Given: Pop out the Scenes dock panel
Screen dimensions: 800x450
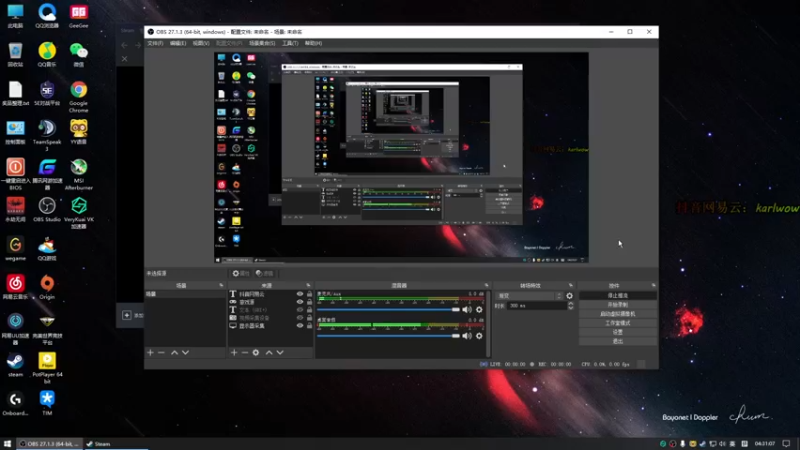Looking at the screenshot, I should pos(221,285).
